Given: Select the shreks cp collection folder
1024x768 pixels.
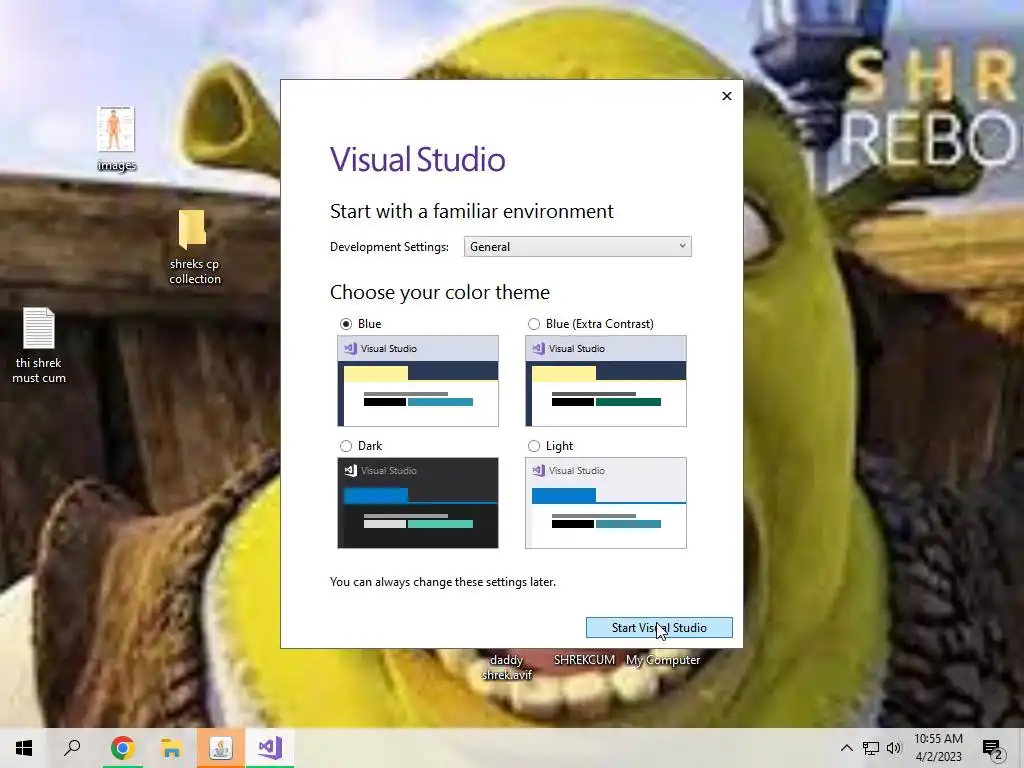Looking at the screenshot, I should tap(195, 247).
